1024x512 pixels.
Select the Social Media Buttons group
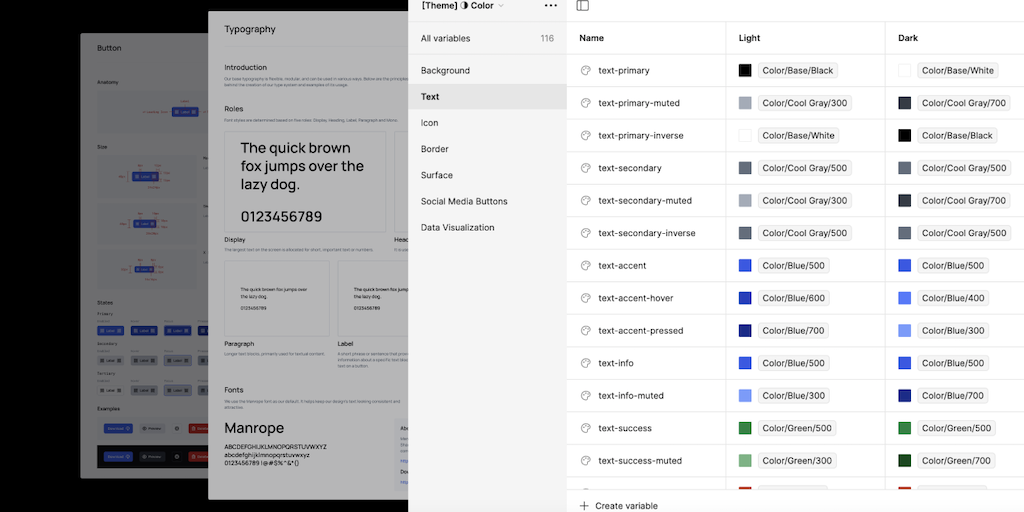point(464,201)
